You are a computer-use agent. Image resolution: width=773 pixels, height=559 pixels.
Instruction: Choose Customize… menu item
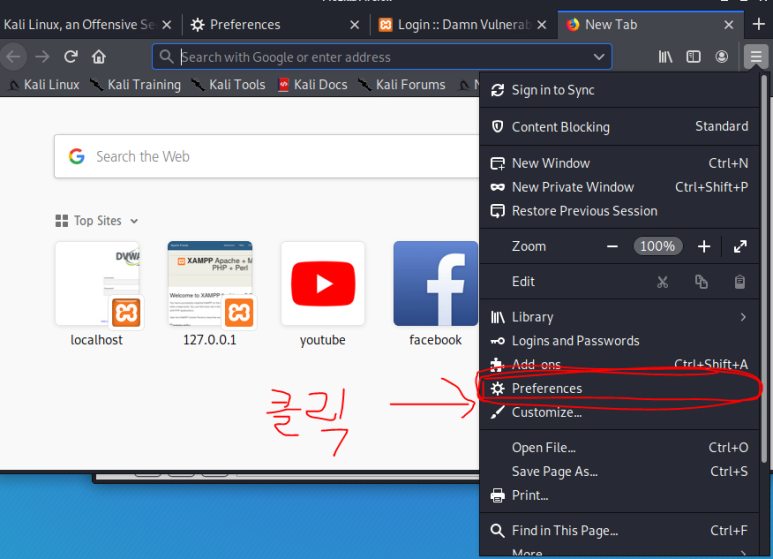coord(619,412)
